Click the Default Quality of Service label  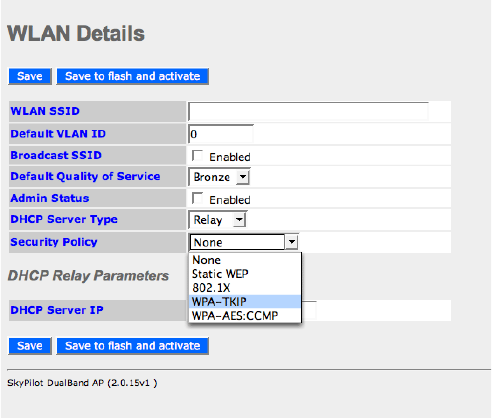pyautogui.click(x=85, y=176)
